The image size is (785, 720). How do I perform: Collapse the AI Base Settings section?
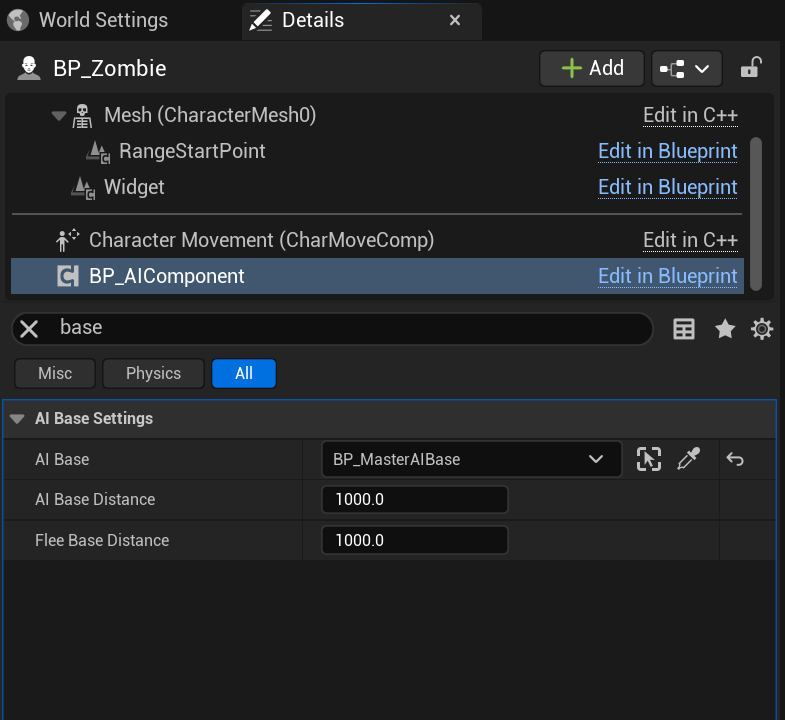17,419
